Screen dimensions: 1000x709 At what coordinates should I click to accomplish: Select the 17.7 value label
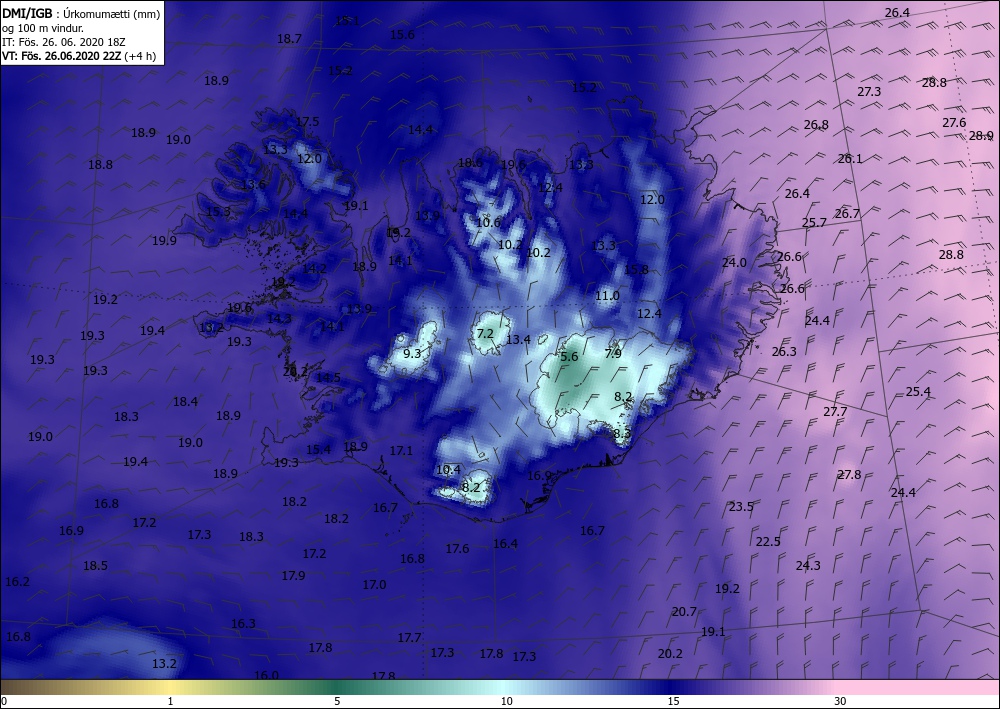pos(409,638)
